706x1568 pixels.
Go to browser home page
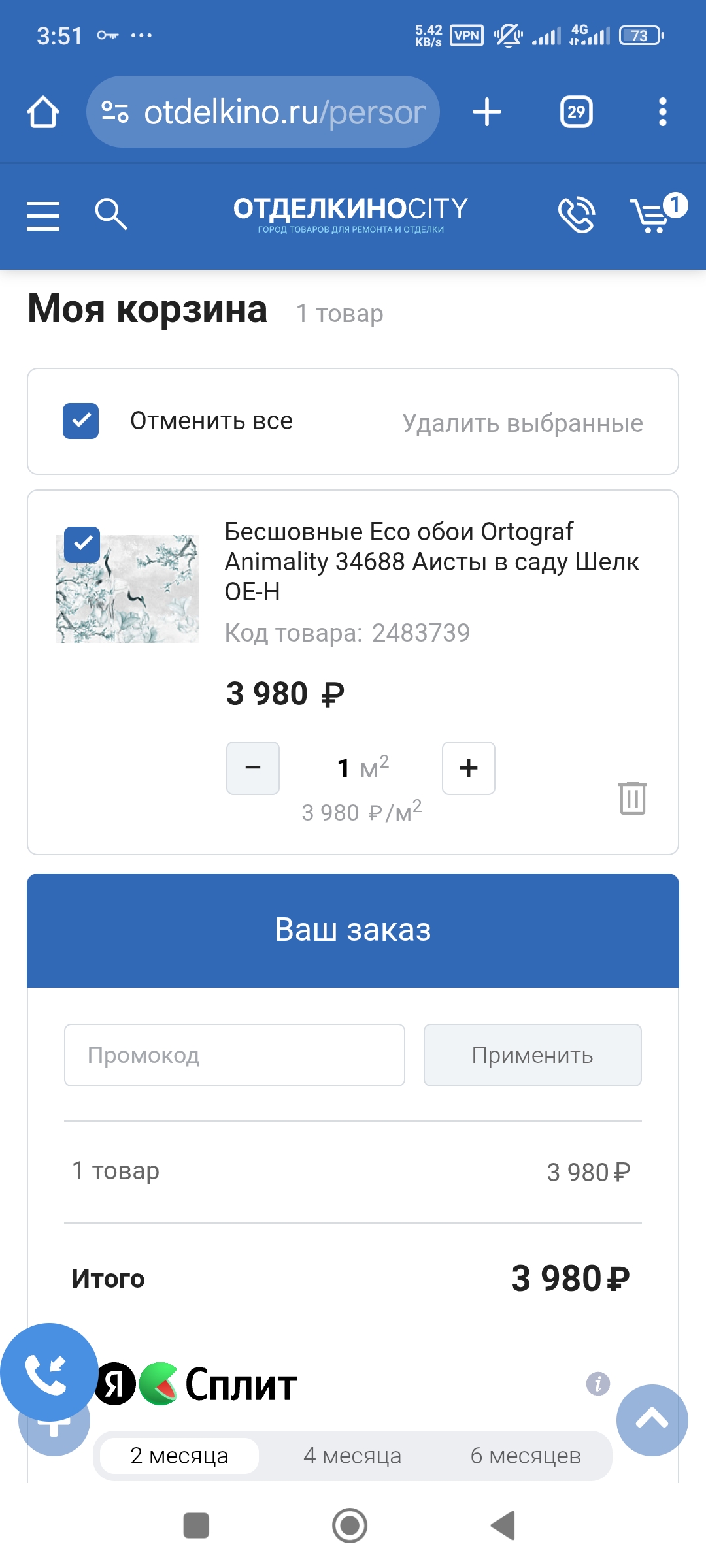43,112
